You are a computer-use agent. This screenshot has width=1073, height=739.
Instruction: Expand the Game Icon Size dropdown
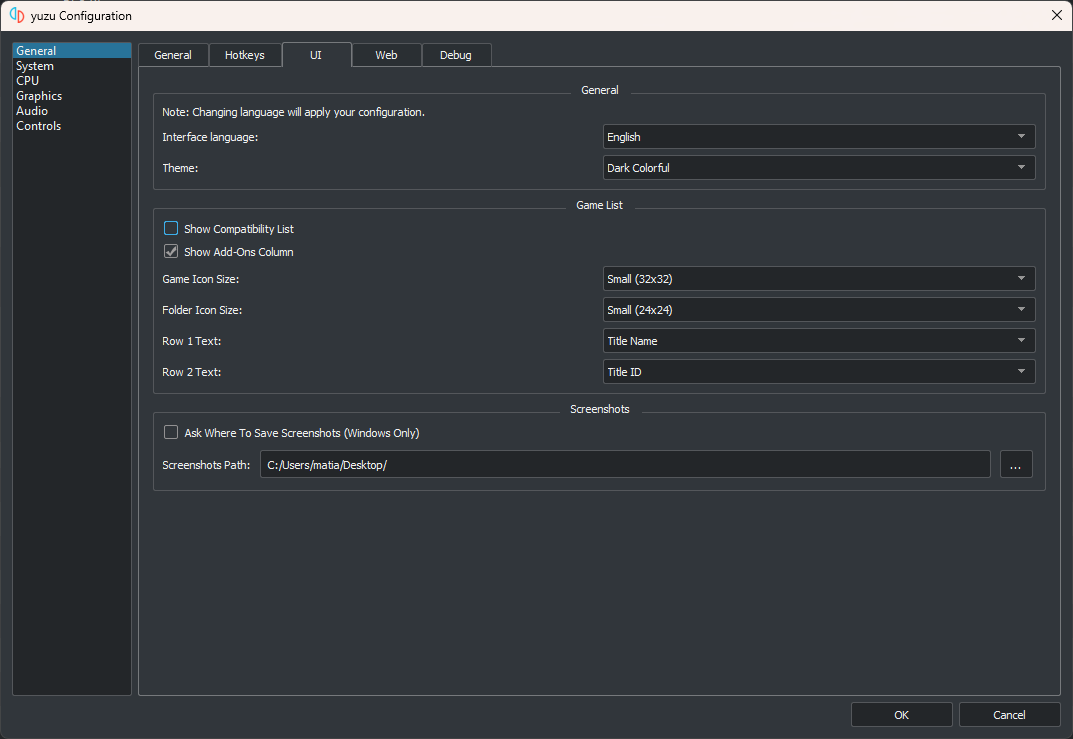(818, 279)
